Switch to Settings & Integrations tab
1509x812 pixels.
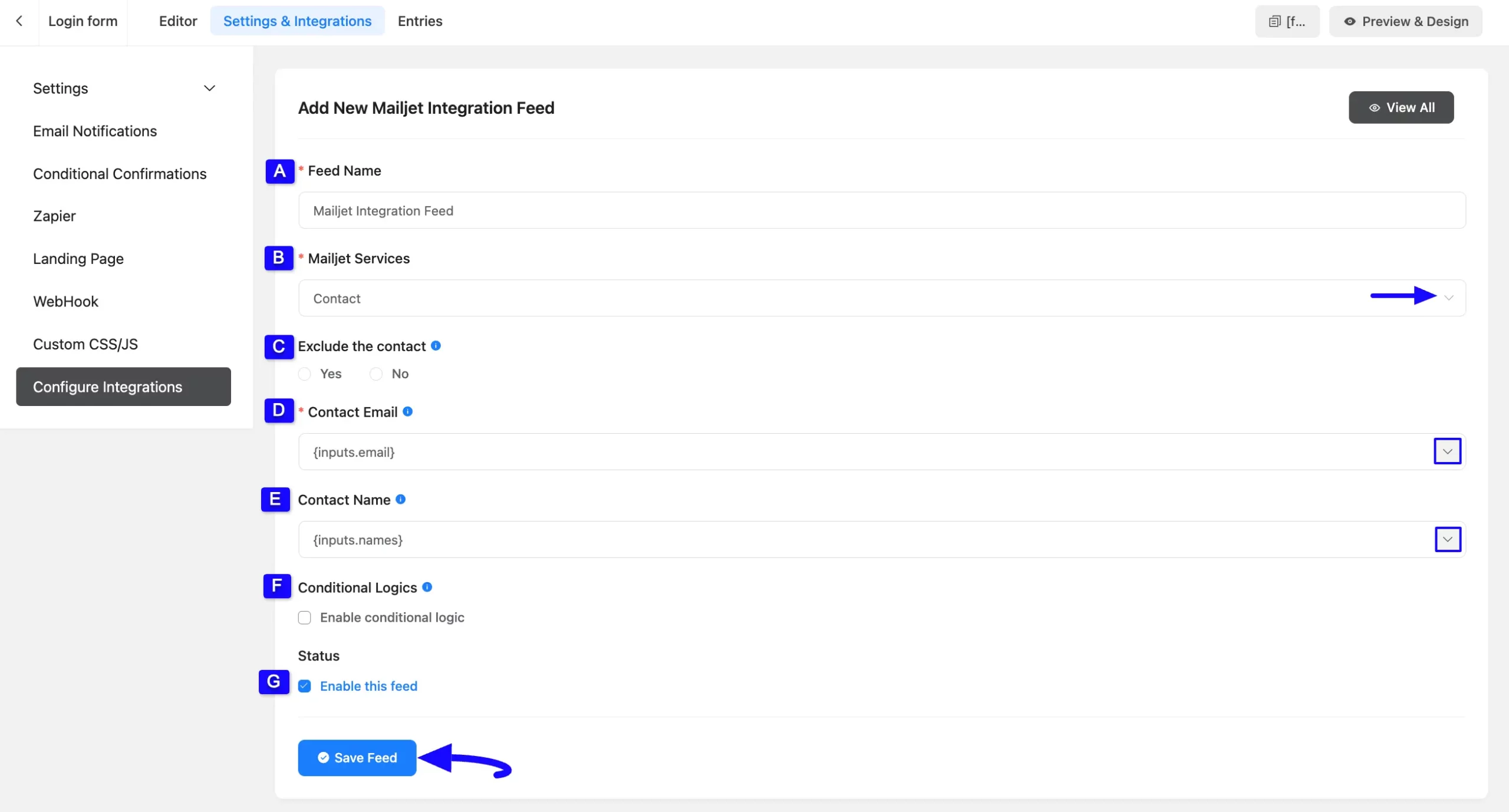(297, 21)
